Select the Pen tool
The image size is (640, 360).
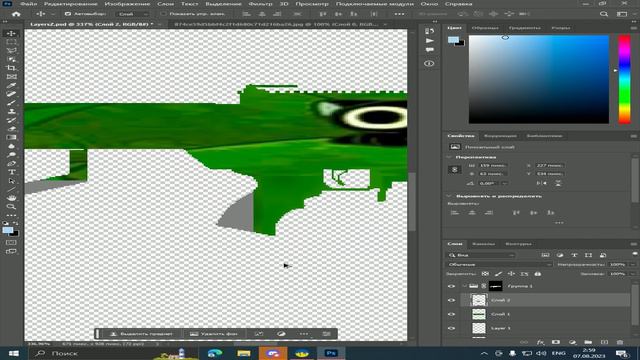(11, 163)
